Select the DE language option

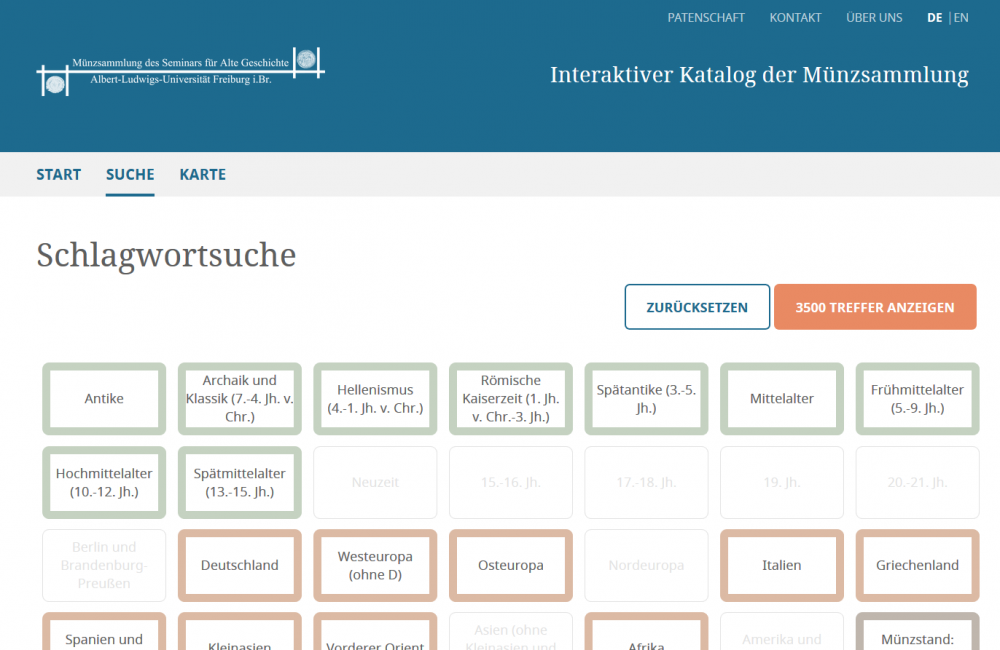click(934, 17)
